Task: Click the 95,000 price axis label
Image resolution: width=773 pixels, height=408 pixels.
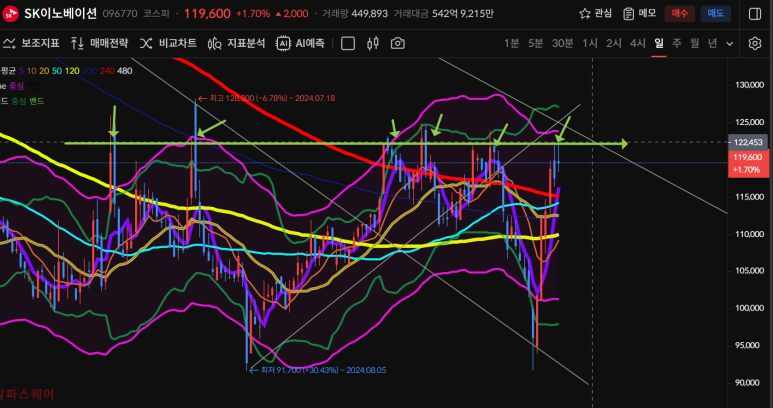Action: (748, 345)
